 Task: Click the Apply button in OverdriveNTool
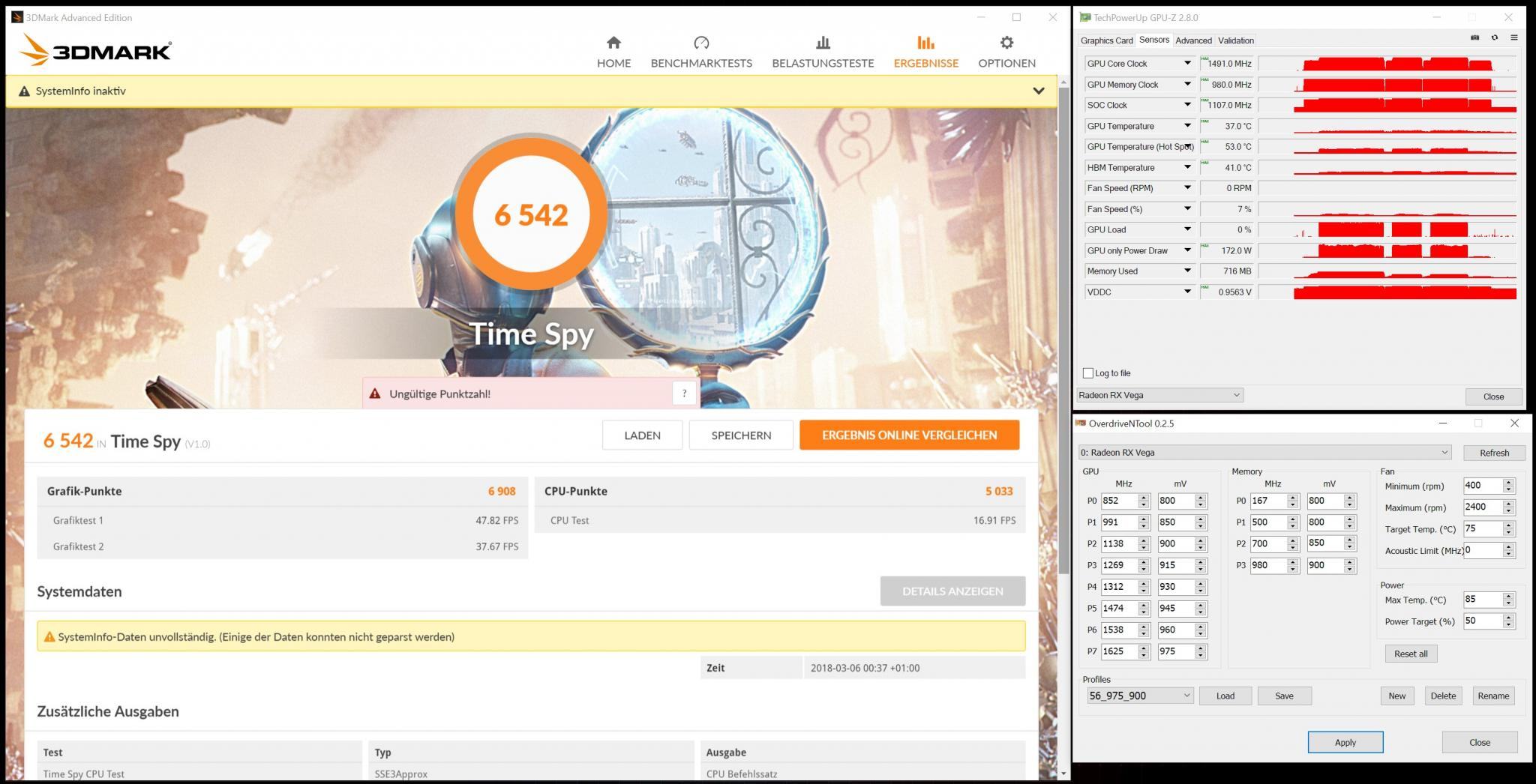click(x=1345, y=742)
